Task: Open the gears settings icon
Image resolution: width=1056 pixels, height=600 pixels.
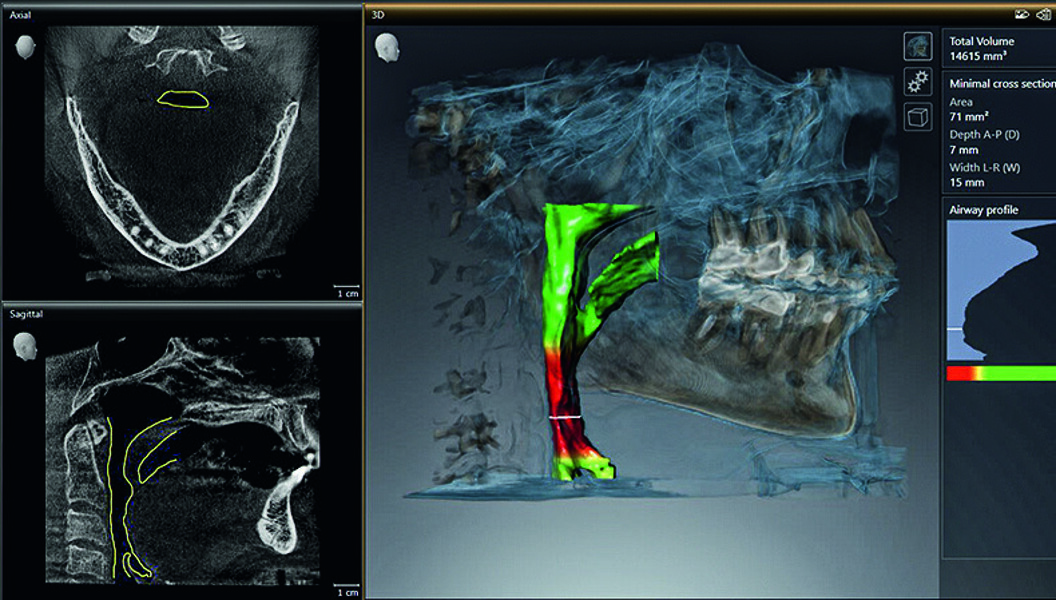Action: tap(917, 82)
